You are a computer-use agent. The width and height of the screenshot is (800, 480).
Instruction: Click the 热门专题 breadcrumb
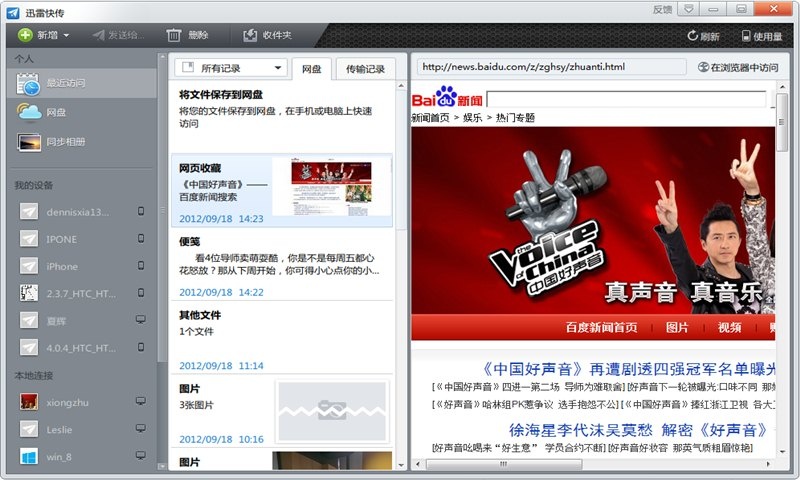515,118
